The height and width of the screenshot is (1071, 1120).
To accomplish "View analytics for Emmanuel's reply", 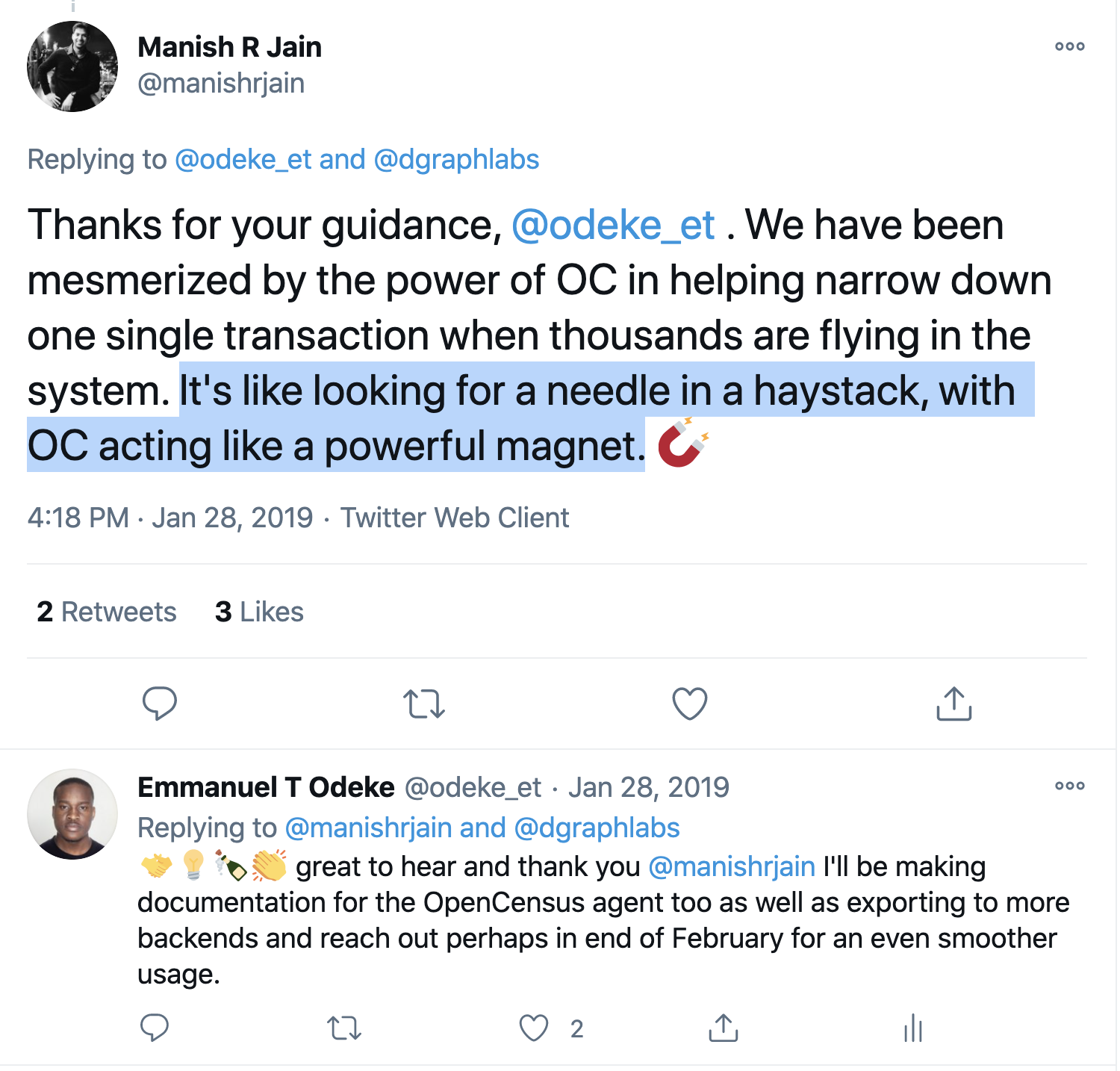I will (913, 1028).
